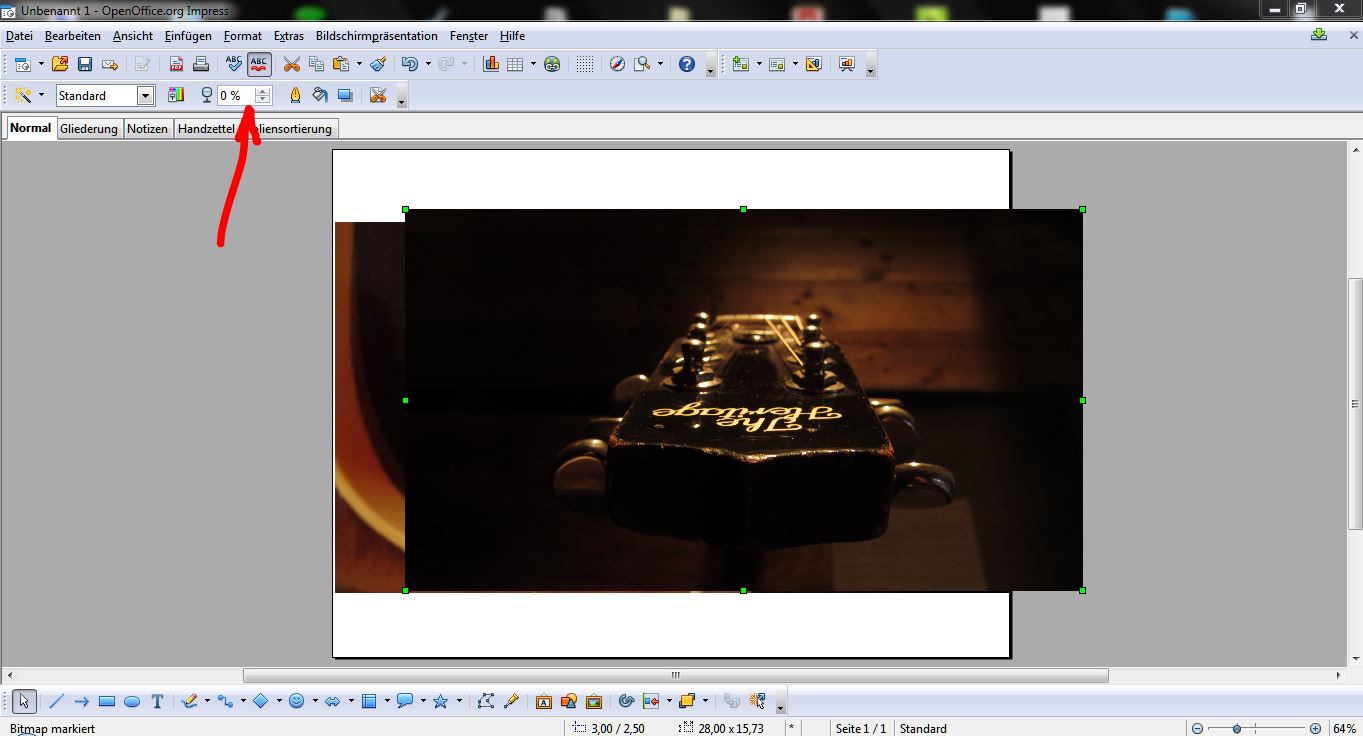Open the Einfügen menu
Image resolution: width=1363 pixels, height=736 pixels.
[x=188, y=36]
